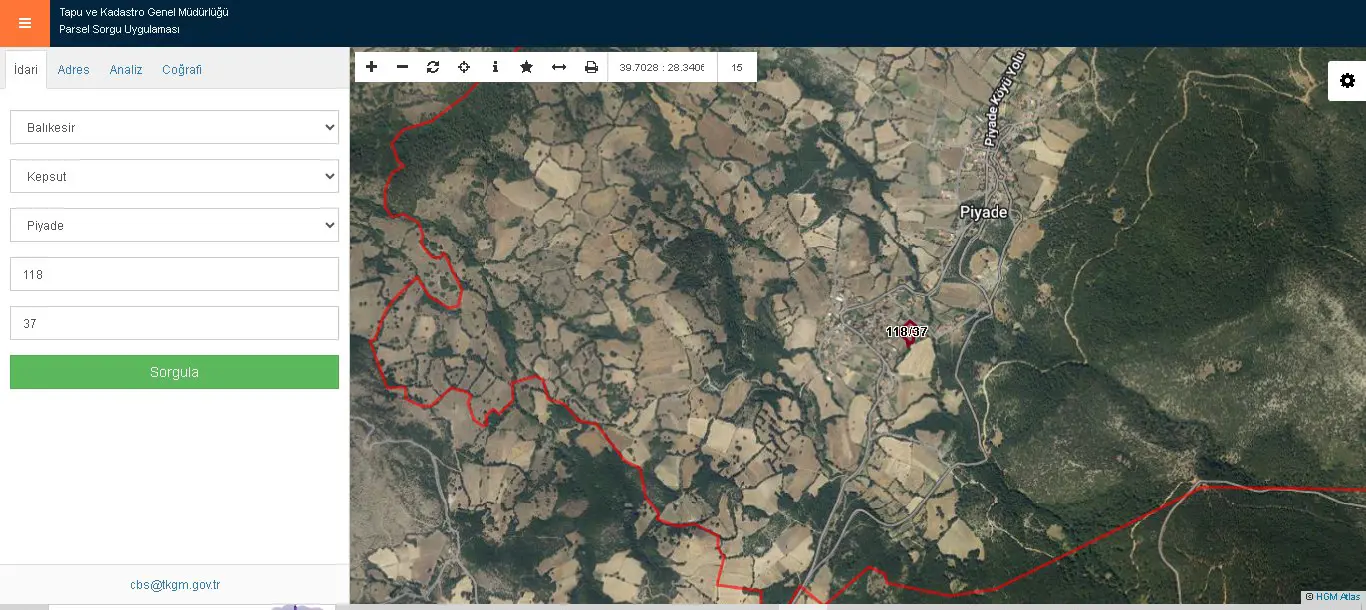
Task: Select the 118/37 parcel marker on map
Action: 907,332
